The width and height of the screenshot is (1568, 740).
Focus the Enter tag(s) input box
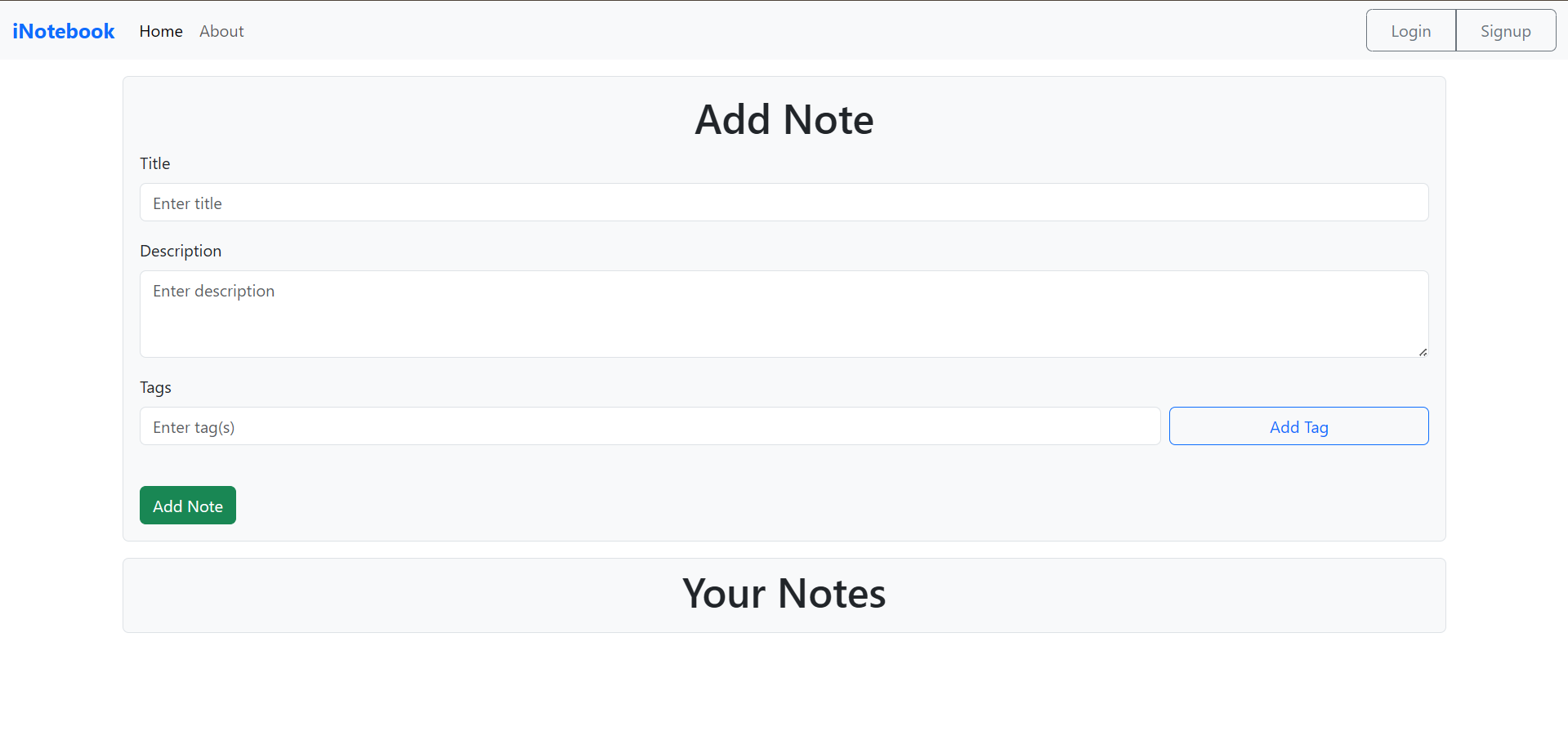point(650,426)
